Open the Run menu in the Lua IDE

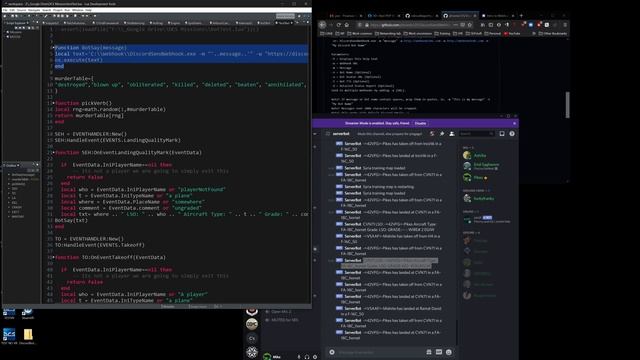67,10
